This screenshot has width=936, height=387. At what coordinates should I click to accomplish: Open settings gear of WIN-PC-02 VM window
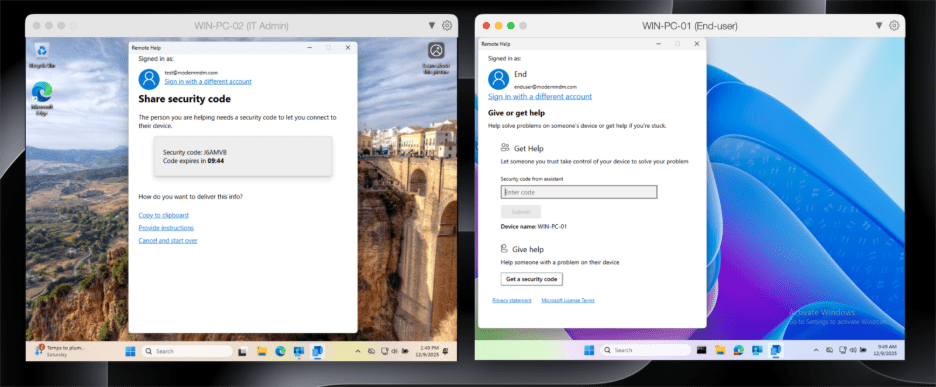[x=447, y=25]
